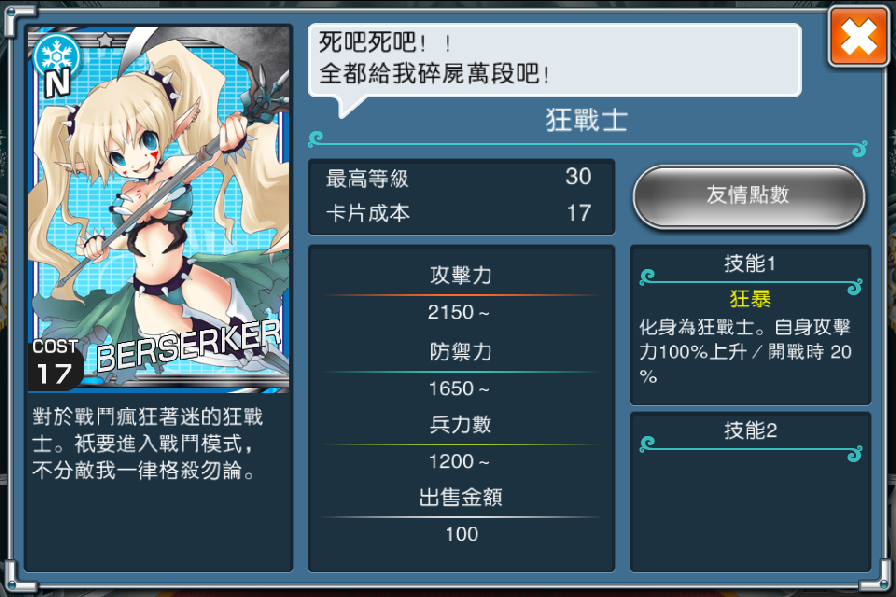Tap the BERSERKER name banner on card

click(x=189, y=346)
